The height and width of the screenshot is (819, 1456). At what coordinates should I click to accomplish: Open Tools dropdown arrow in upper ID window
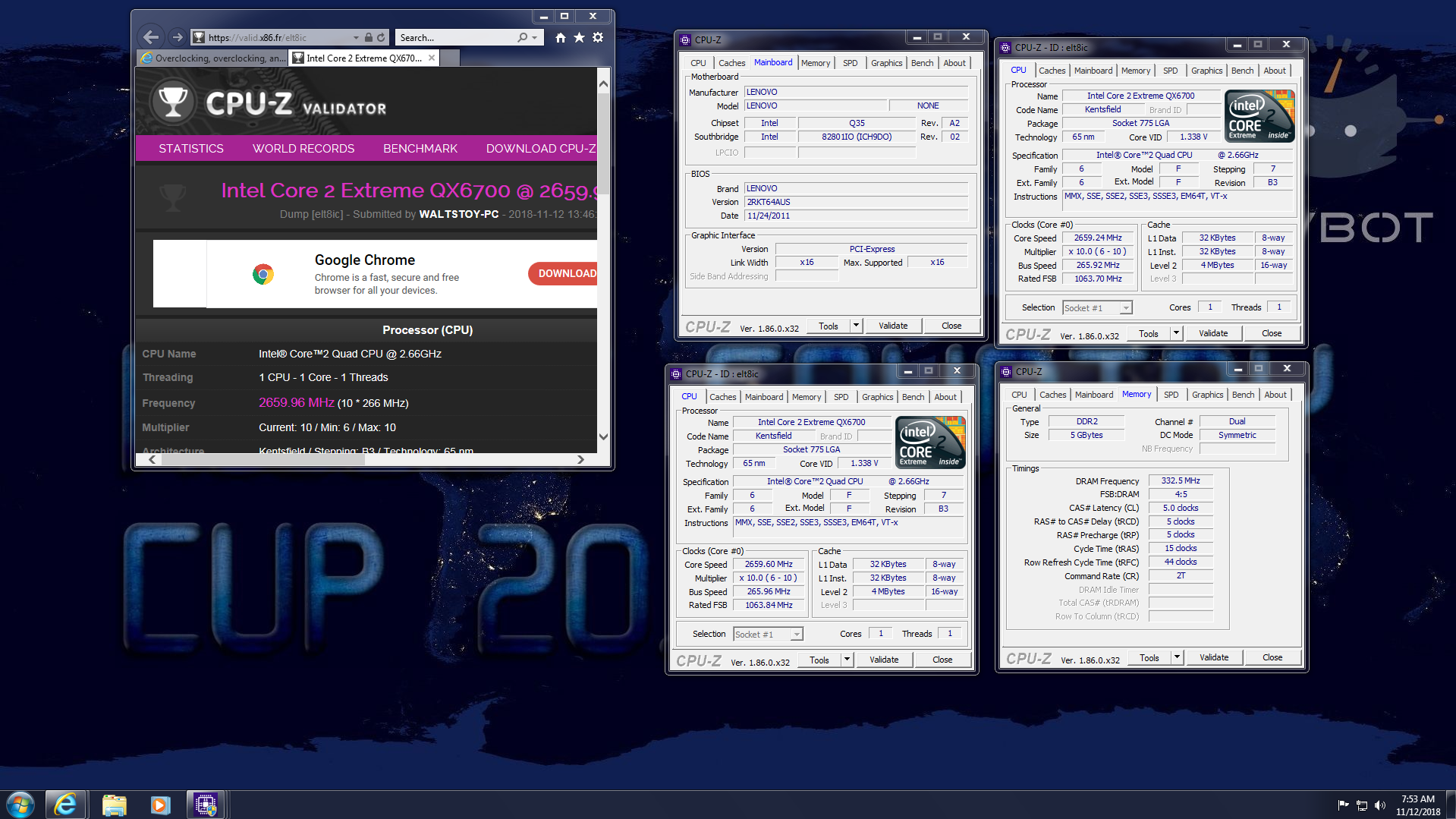[x=1176, y=333]
